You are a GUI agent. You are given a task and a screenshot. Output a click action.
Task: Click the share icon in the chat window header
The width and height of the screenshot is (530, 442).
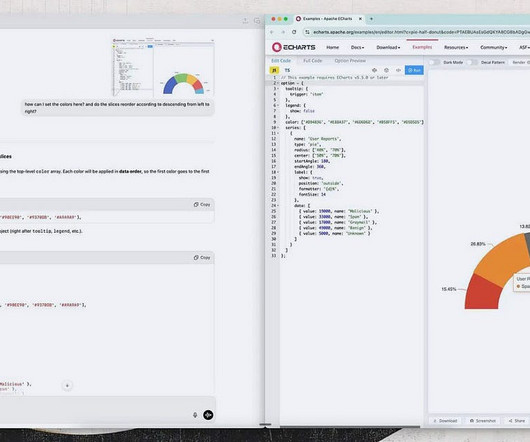[245, 21]
